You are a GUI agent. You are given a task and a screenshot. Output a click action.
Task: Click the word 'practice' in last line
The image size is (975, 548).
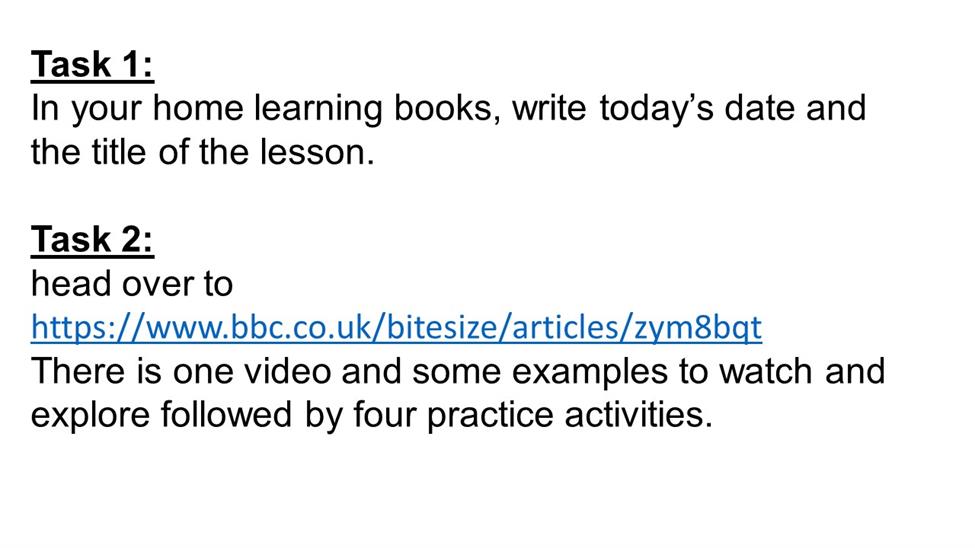pyautogui.click(x=490, y=416)
